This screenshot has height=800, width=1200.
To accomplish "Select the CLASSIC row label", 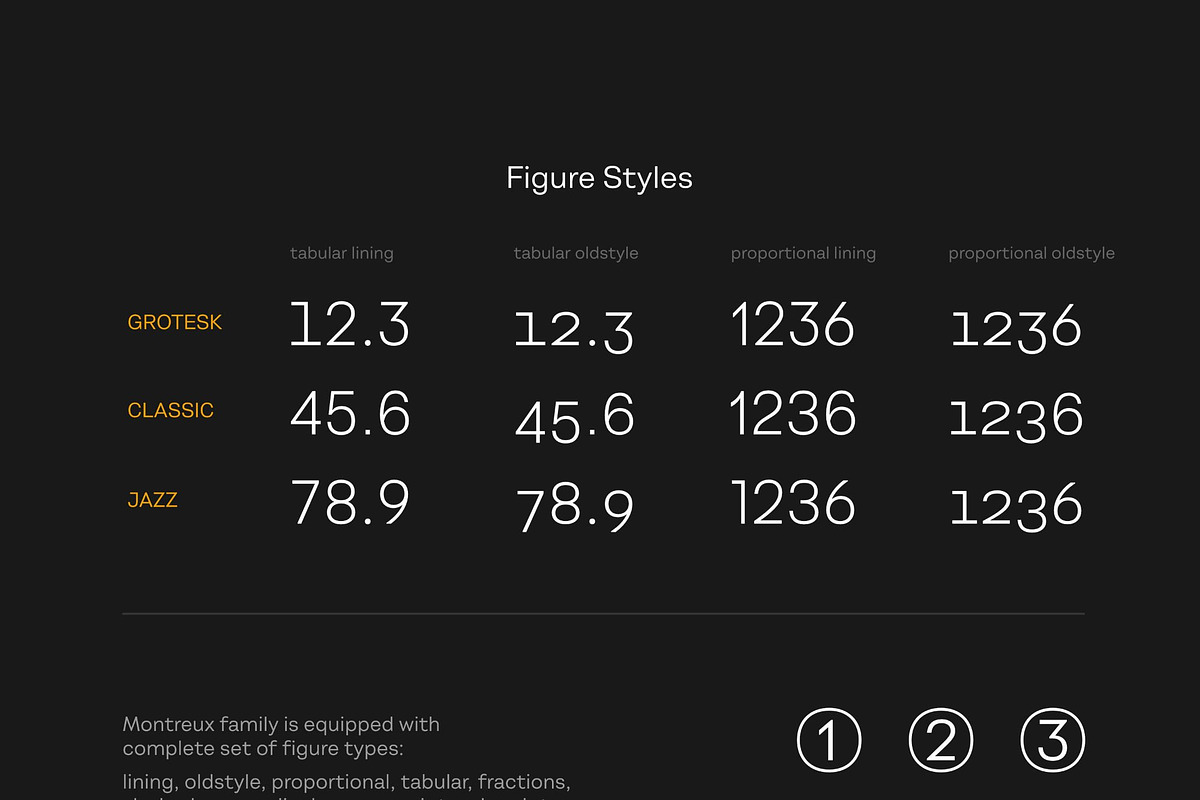I will click(171, 411).
